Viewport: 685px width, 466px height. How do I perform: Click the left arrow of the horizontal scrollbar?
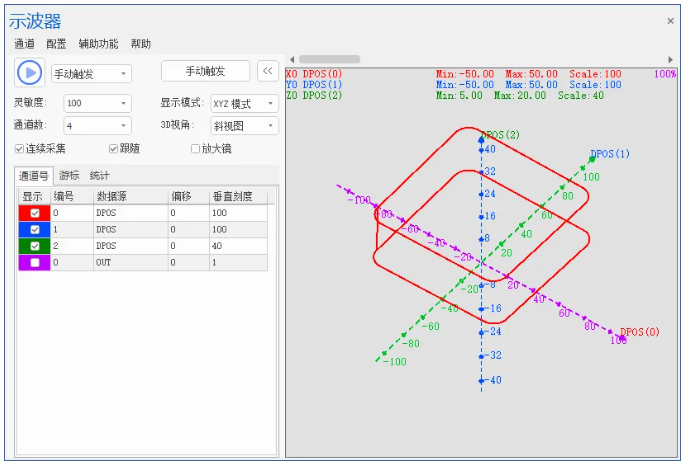point(292,59)
